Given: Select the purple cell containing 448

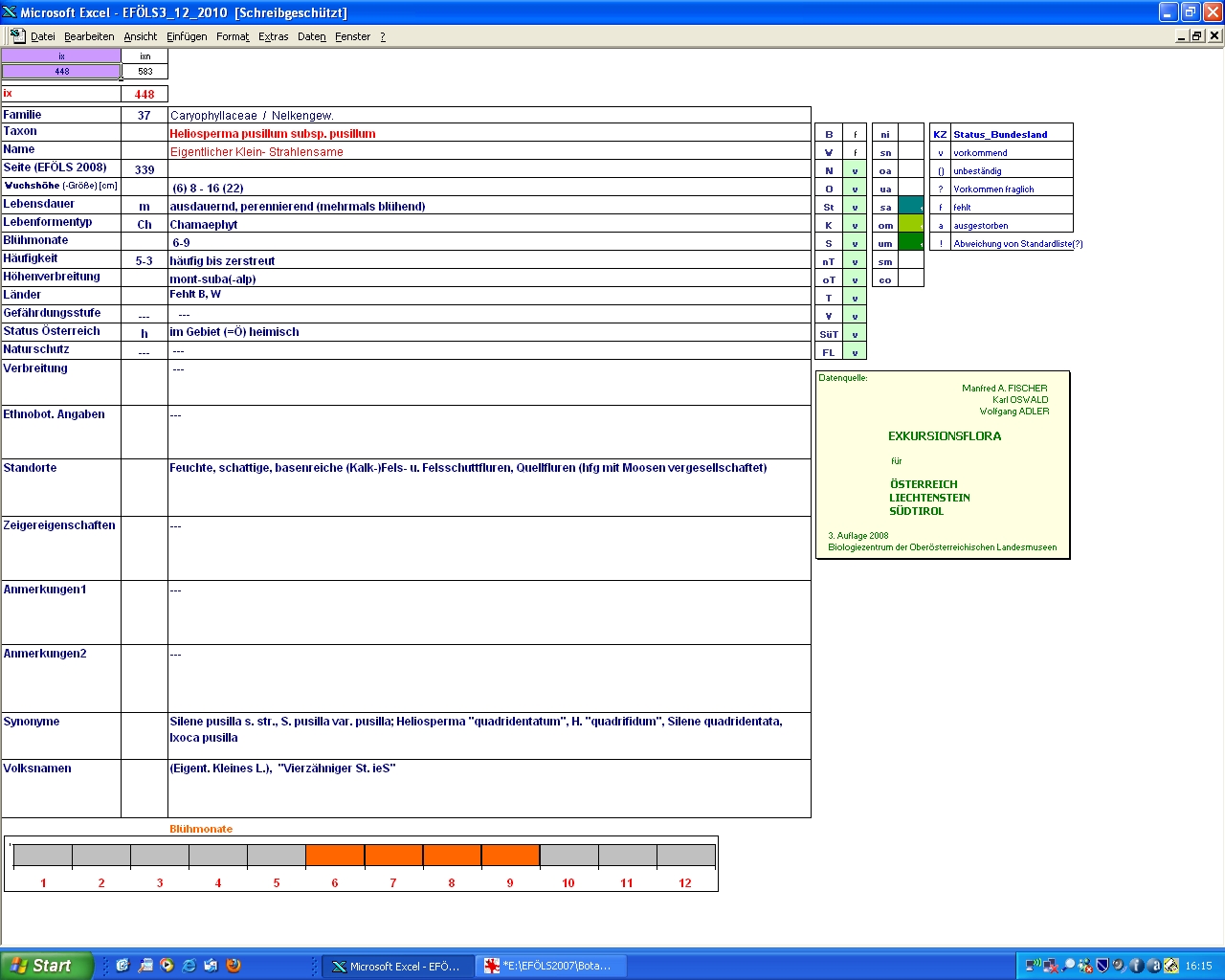Looking at the screenshot, I should tap(61, 71).
